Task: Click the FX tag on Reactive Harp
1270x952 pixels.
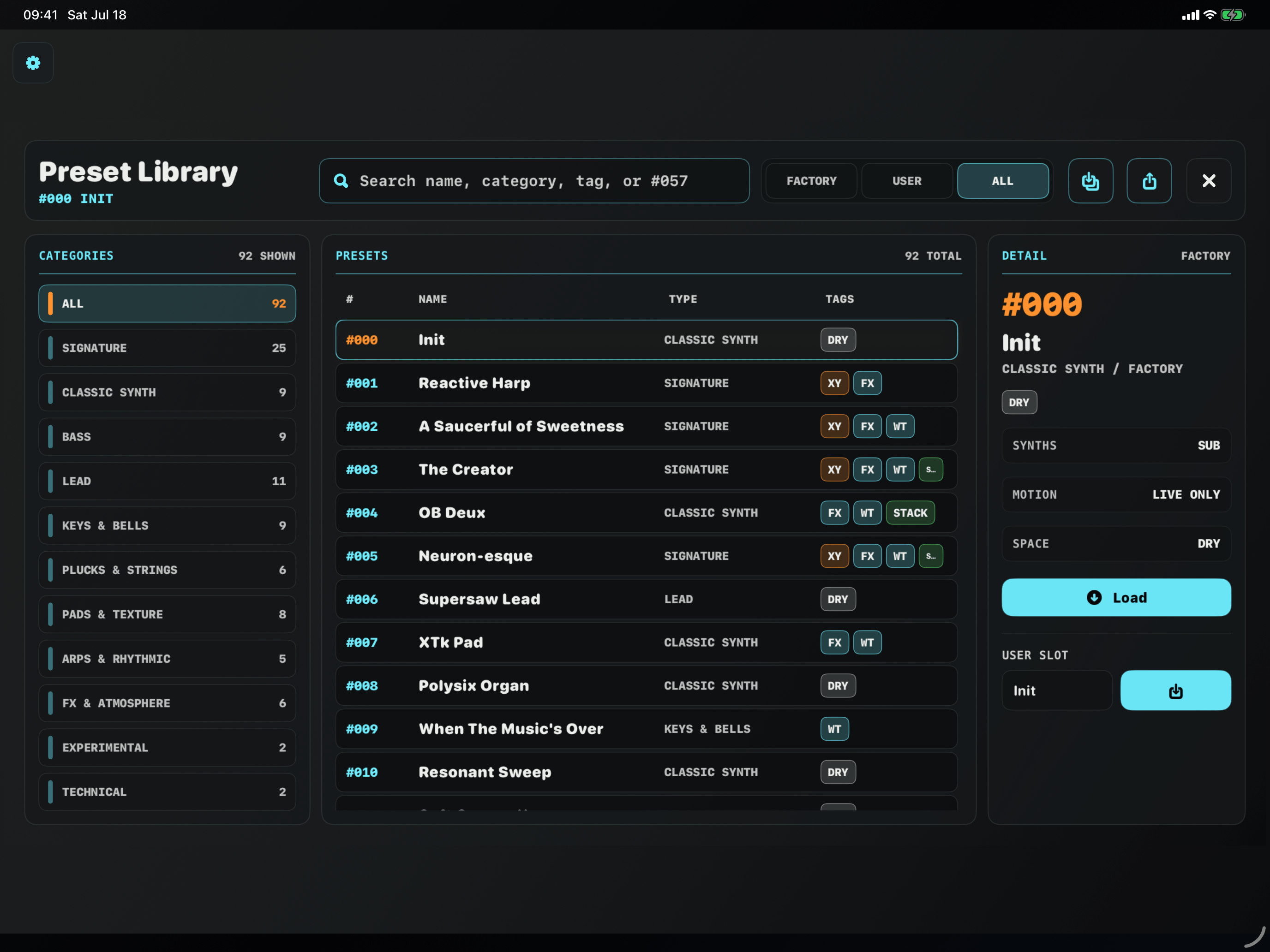Action: click(x=867, y=383)
